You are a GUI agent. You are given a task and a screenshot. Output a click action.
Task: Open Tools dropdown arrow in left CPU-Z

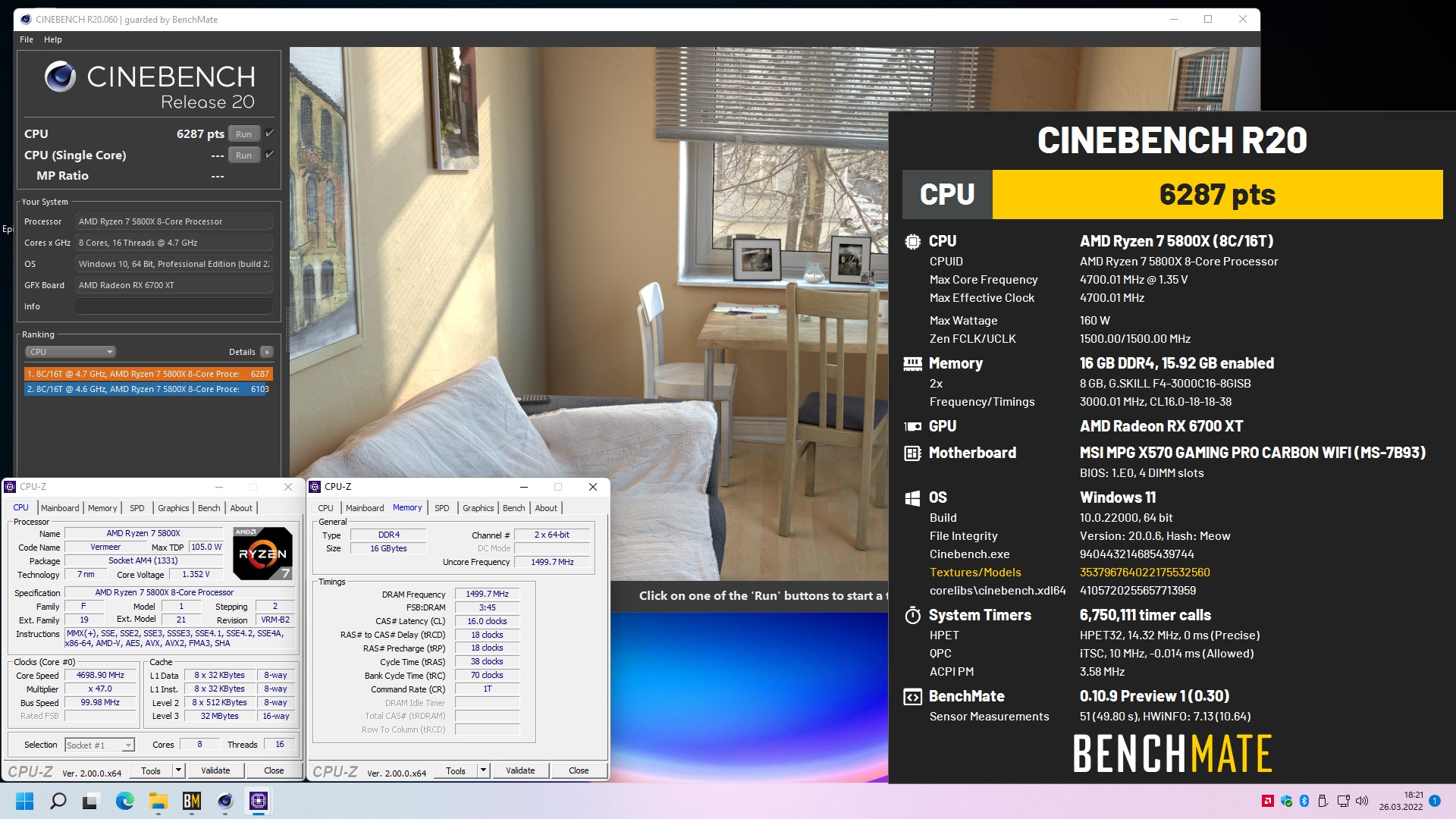[x=179, y=770]
